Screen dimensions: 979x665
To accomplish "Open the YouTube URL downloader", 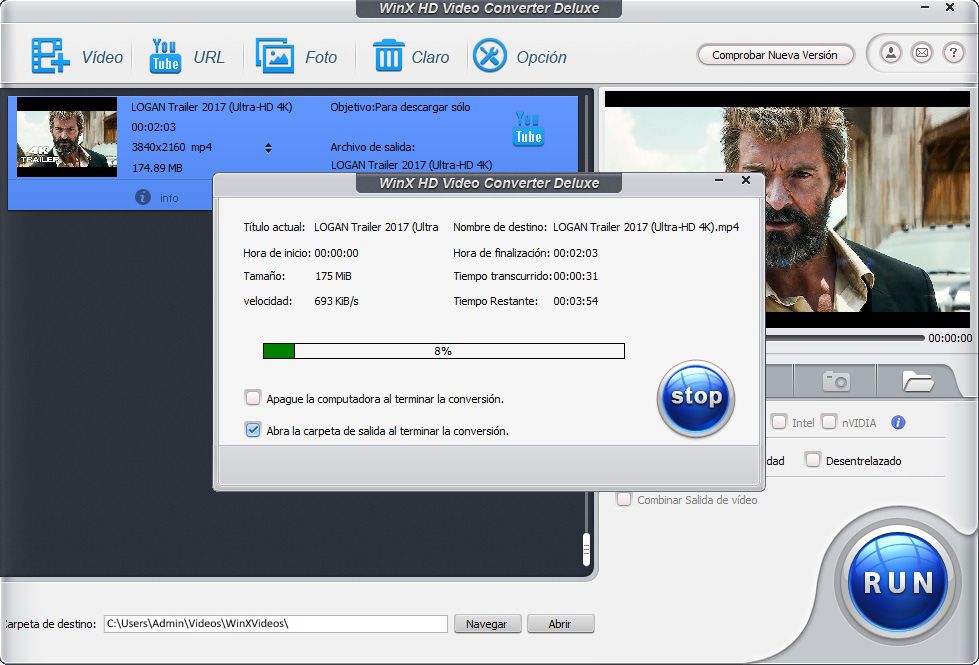I will point(165,56).
